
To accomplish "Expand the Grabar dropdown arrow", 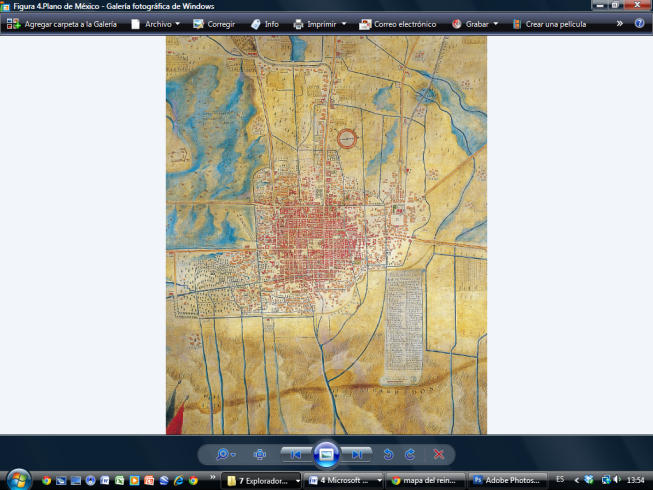I will [x=496, y=24].
